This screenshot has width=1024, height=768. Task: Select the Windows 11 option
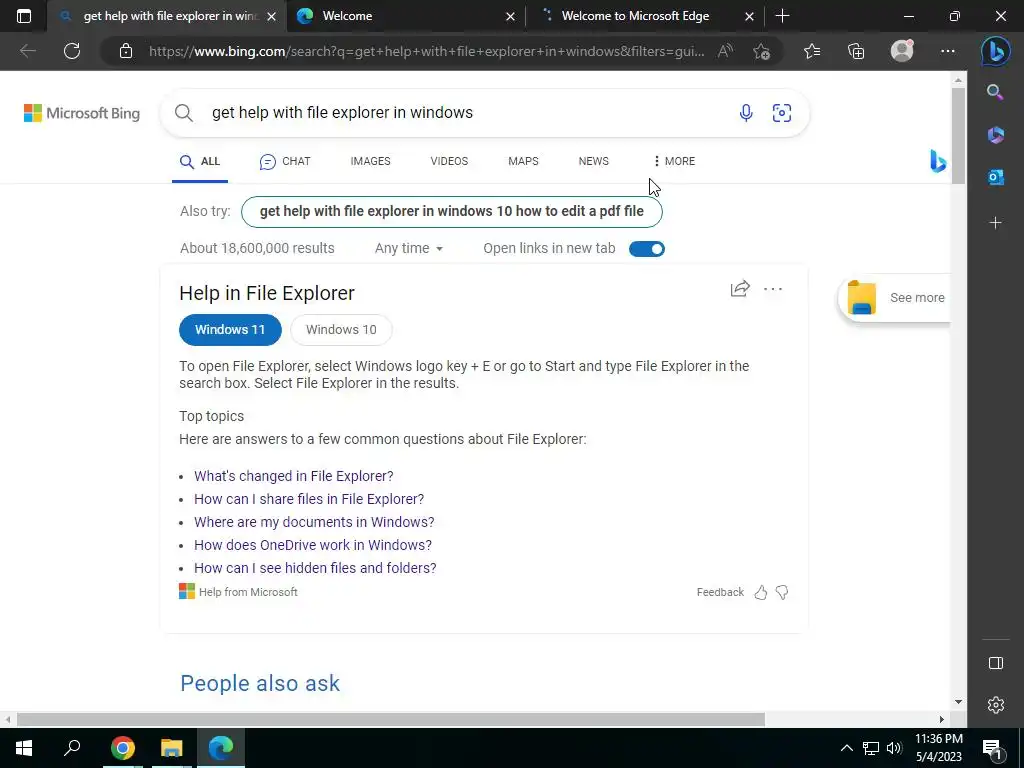[x=230, y=330]
